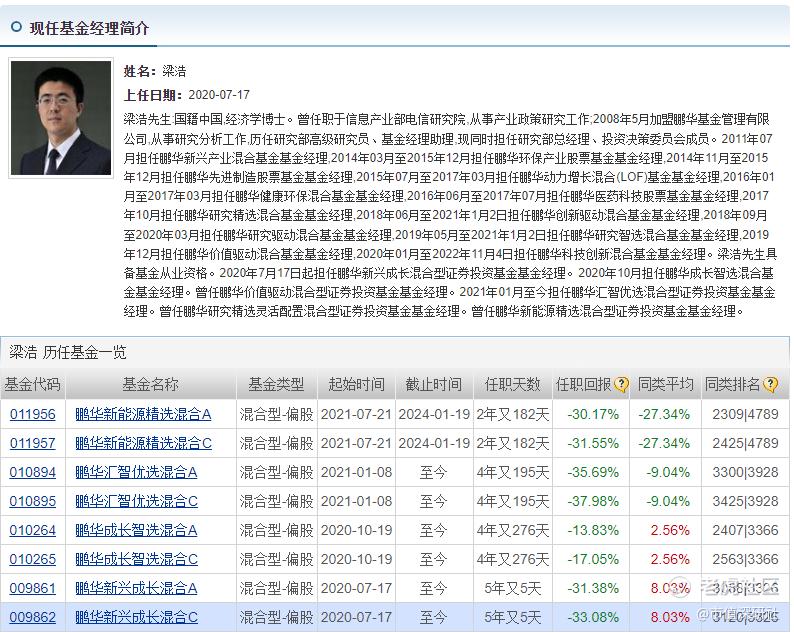
Task: Click the 同类平均 column header
Action: click(665, 384)
